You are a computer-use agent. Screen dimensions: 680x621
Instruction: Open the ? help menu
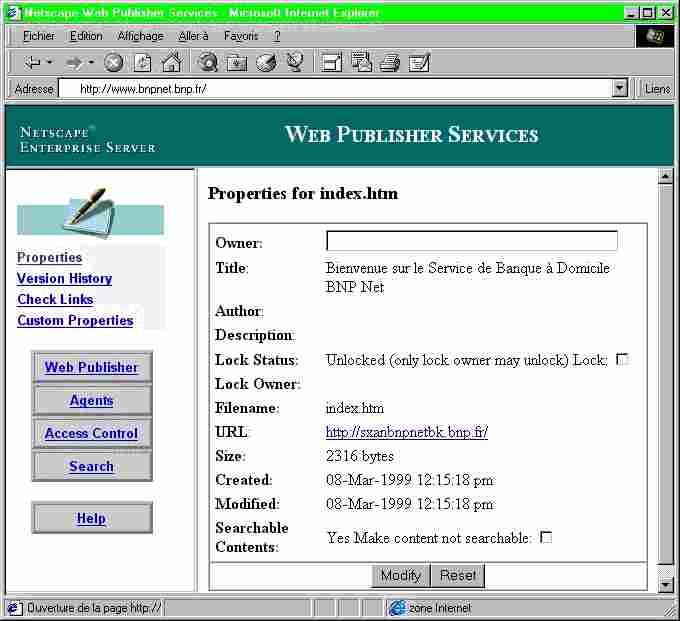coord(277,36)
